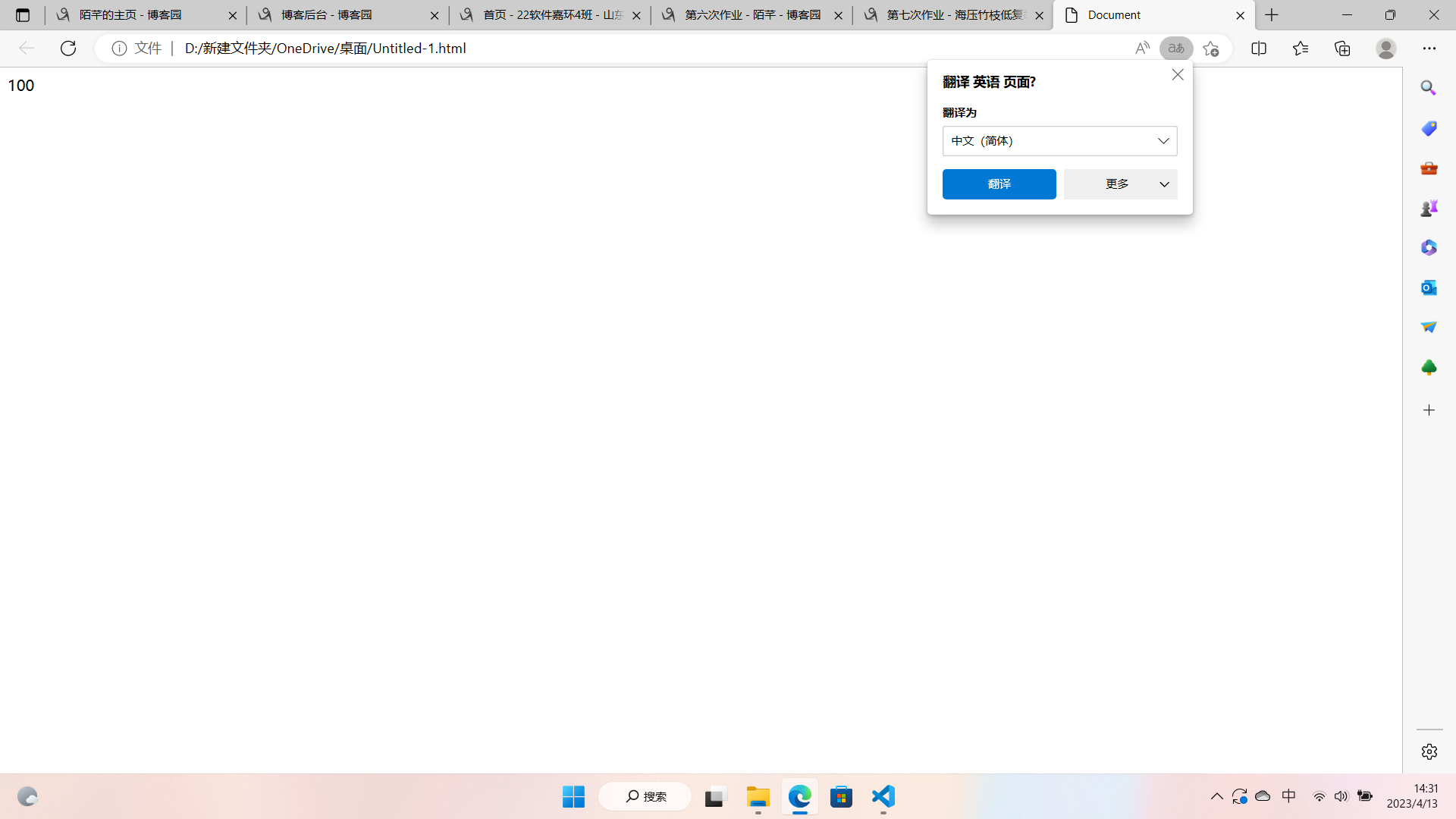The height and width of the screenshot is (819, 1456).
Task: Open Visual Studio Code from taskbar
Action: click(883, 796)
